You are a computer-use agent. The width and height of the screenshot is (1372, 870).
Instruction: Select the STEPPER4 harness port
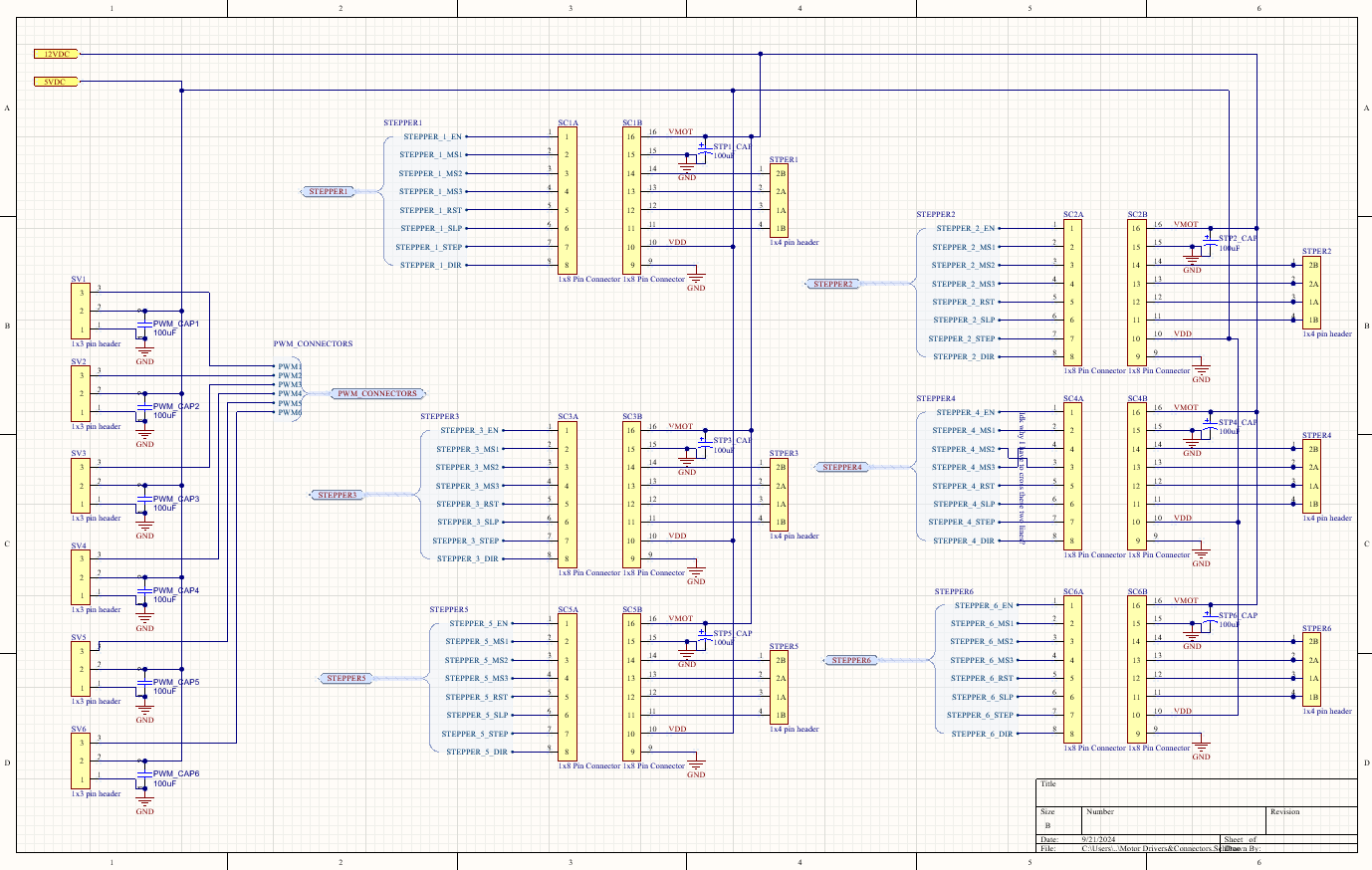pos(841,467)
